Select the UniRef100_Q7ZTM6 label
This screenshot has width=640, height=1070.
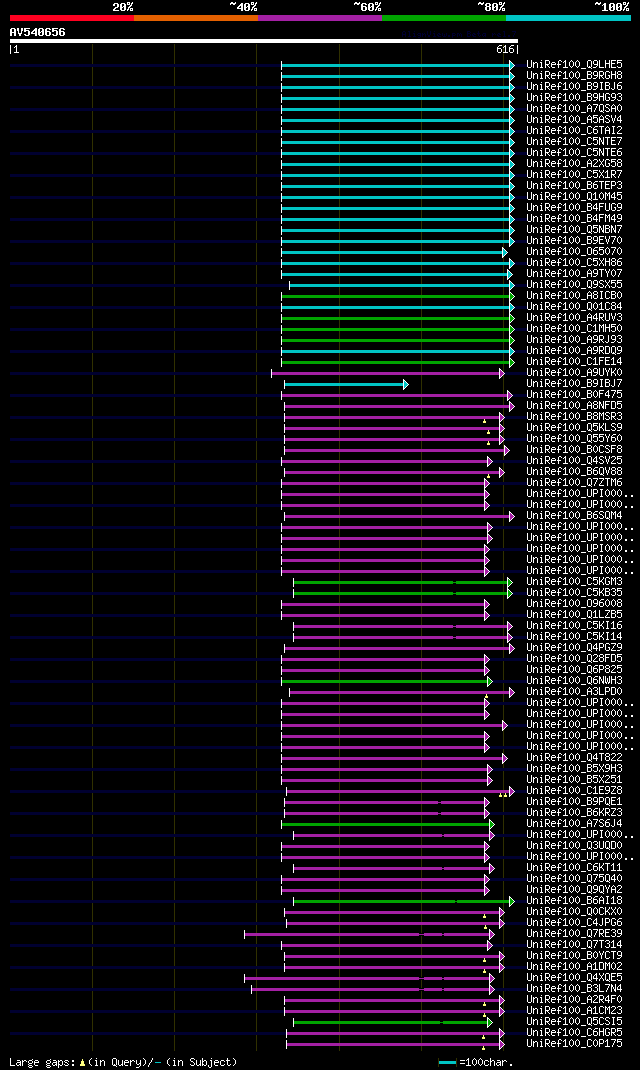574,482
